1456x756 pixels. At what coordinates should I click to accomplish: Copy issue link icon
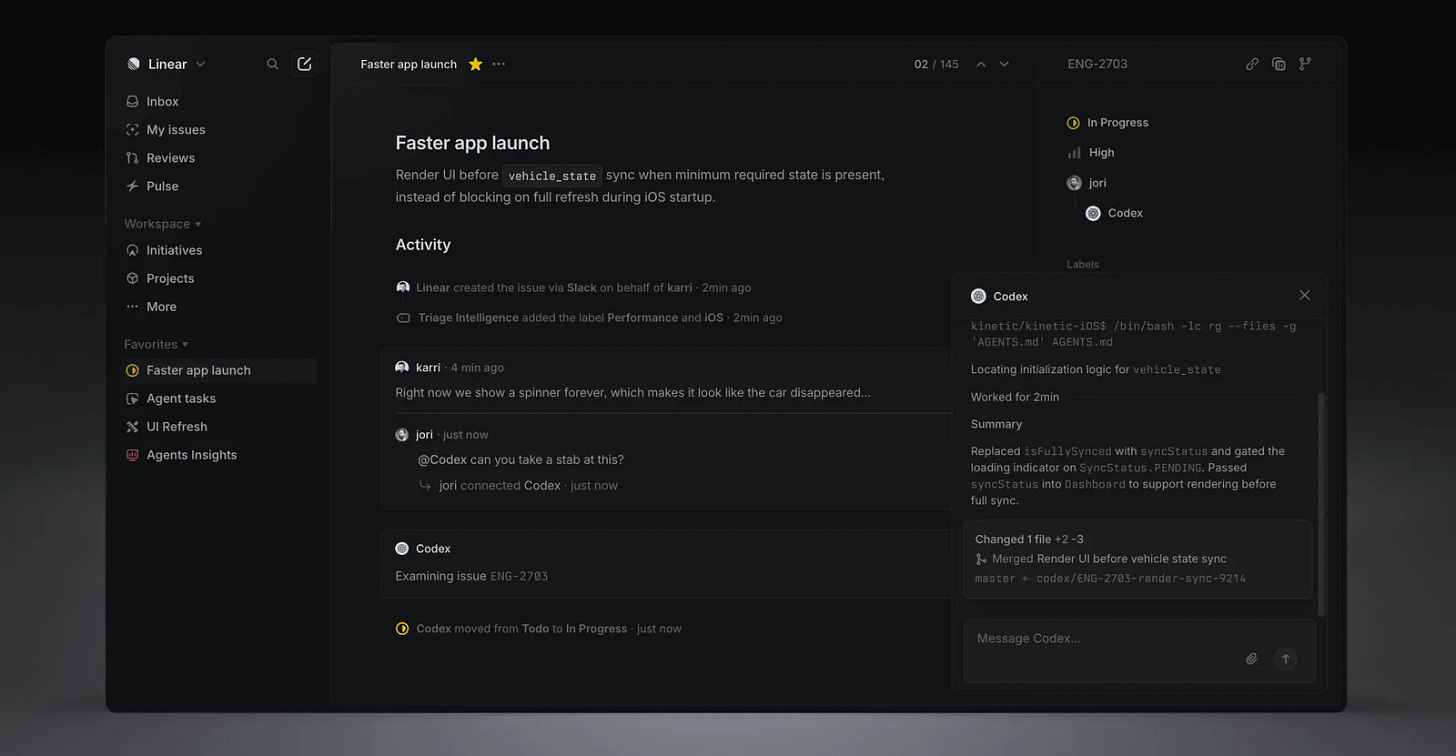[x=1252, y=64]
